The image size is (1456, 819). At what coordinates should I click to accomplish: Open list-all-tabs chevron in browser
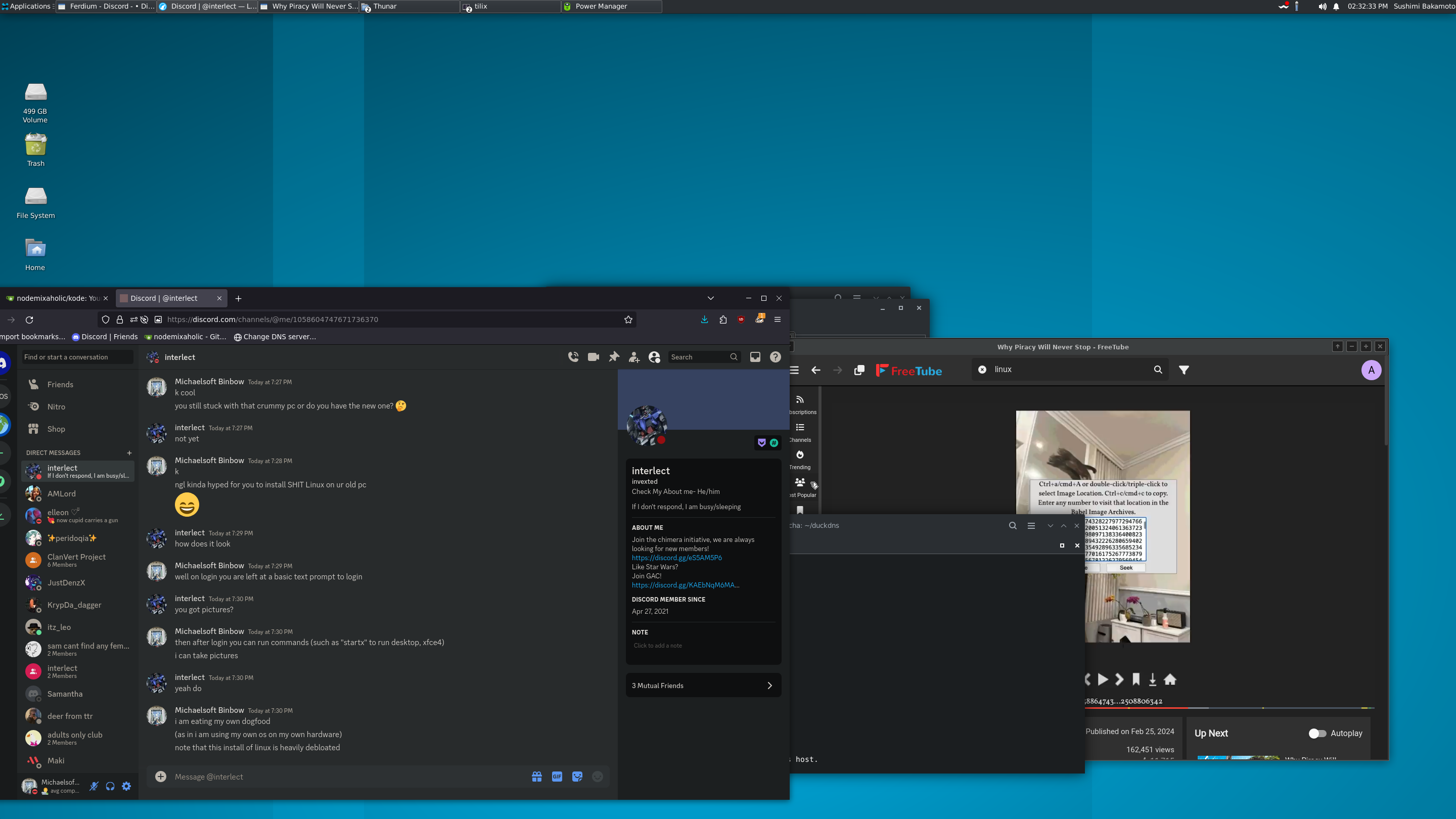pos(710,298)
